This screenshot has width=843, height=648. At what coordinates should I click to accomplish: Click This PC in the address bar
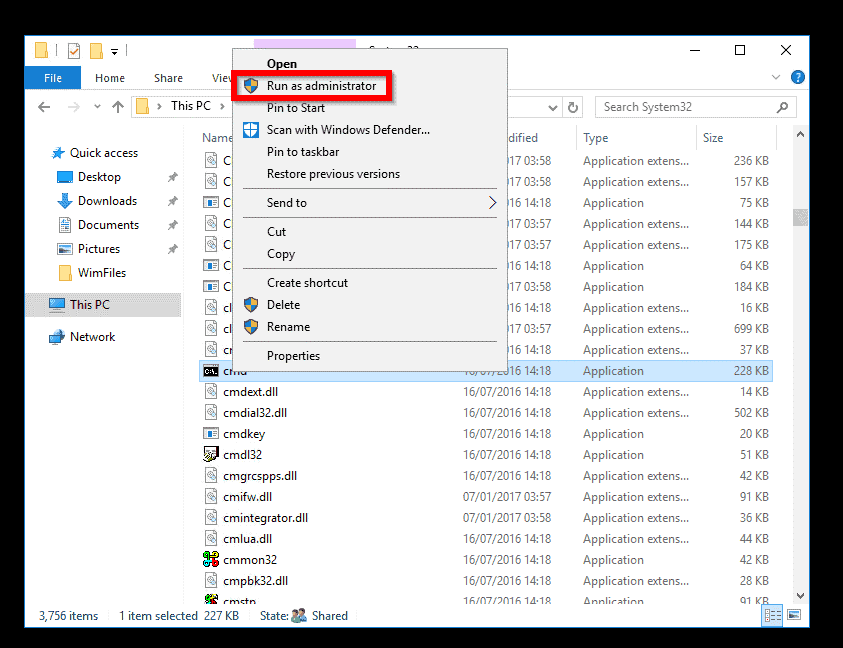[x=190, y=106]
